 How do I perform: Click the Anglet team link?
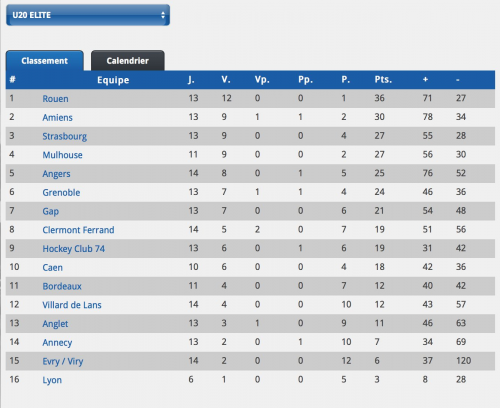click(55, 324)
